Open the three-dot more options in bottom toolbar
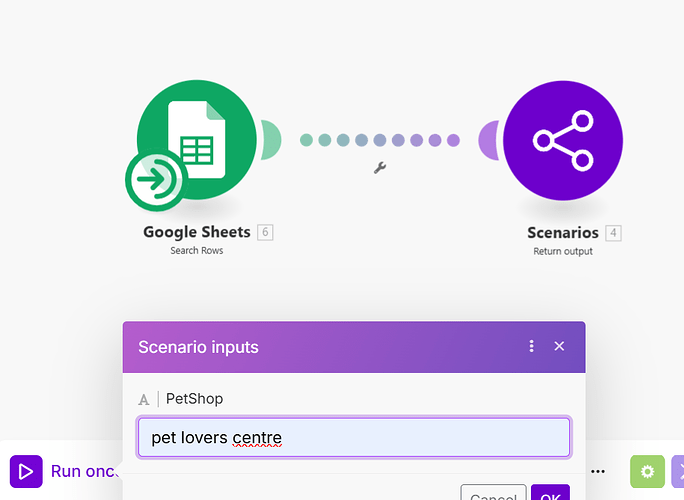The width and height of the screenshot is (684, 500). coord(599,471)
